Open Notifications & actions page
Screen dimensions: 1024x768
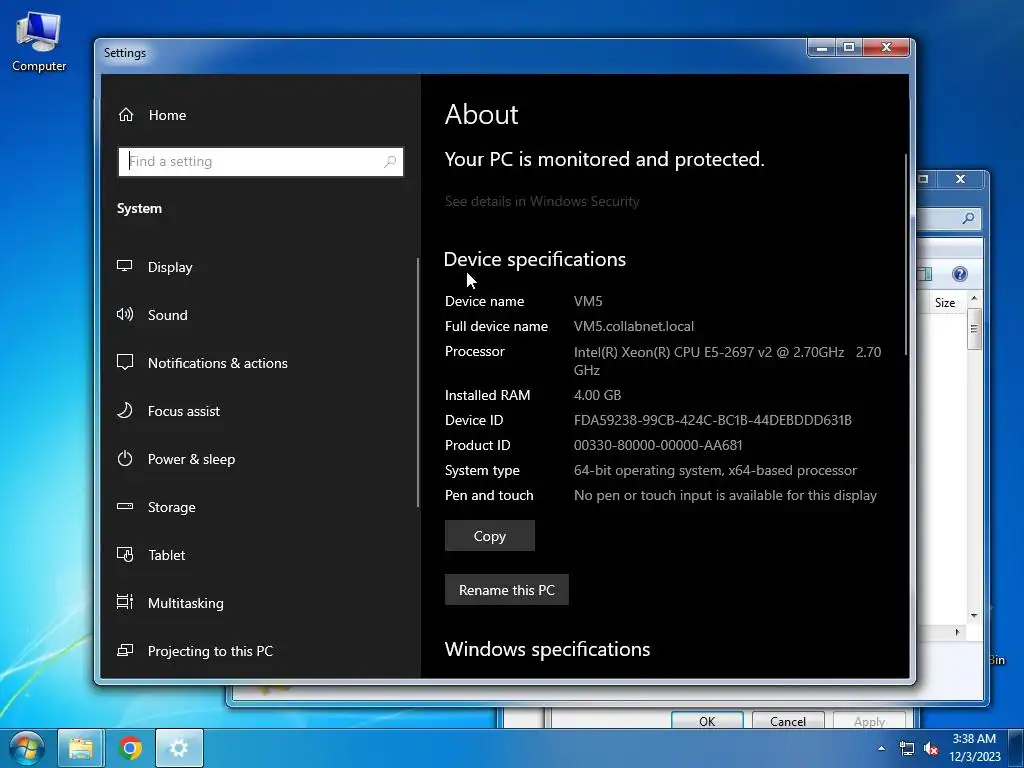coord(217,363)
